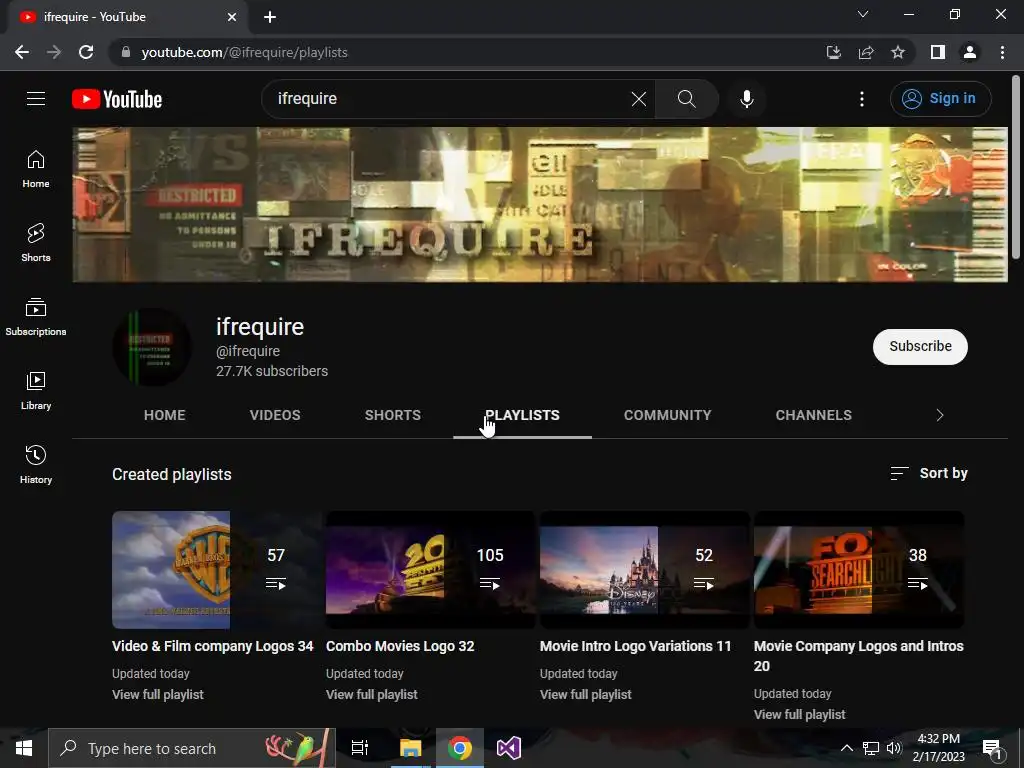Open Windows Start menu

(x=24, y=748)
